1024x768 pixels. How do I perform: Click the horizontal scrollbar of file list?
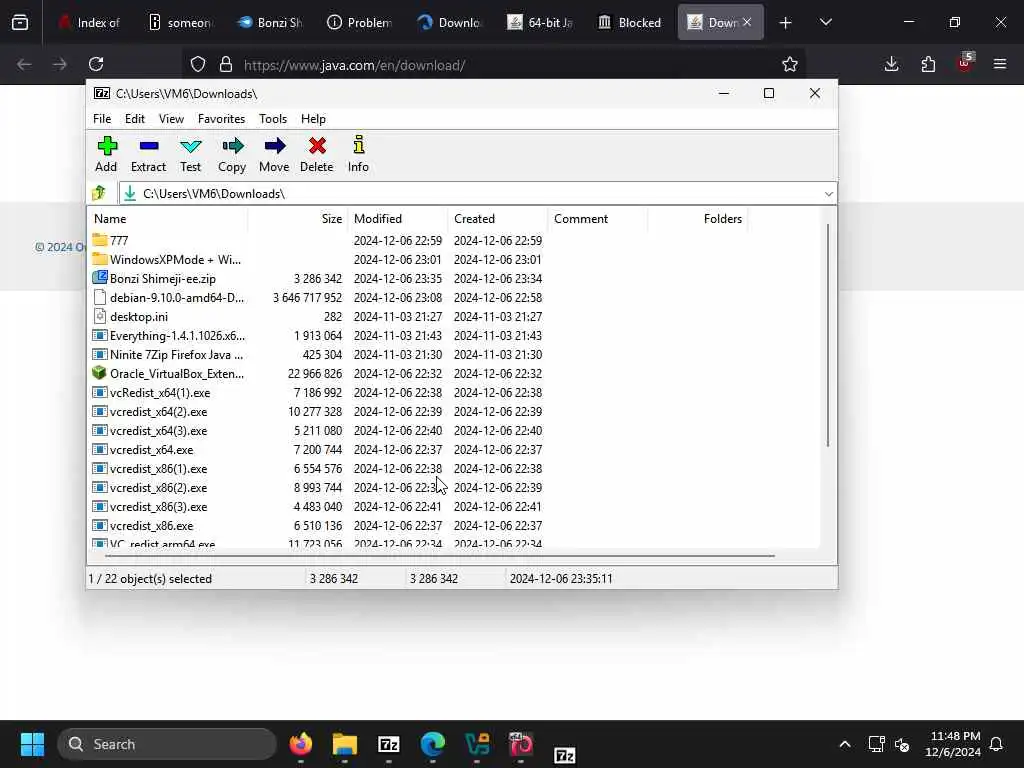tap(440, 556)
